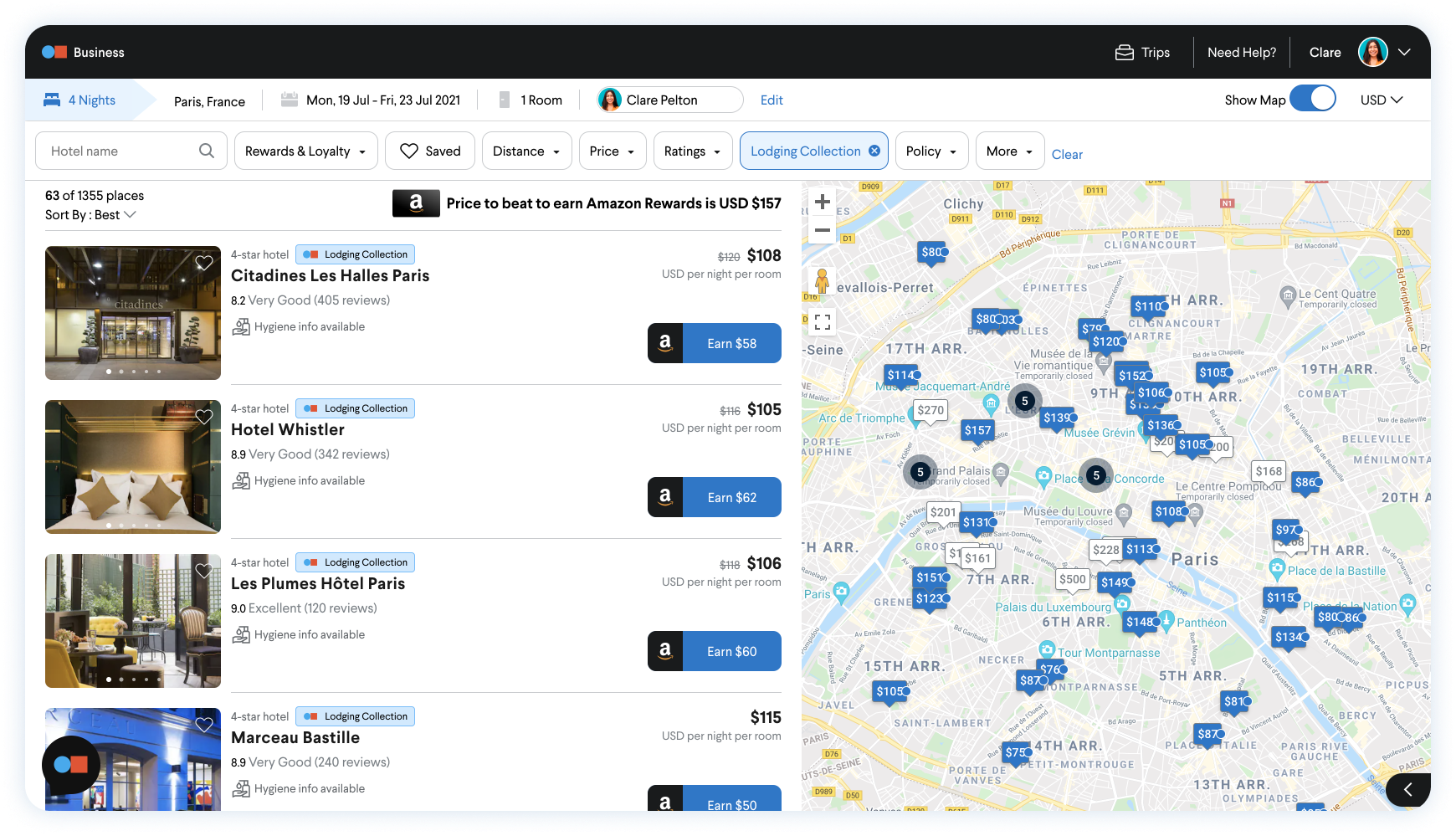Image resolution: width=1456 pixels, height=836 pixels.
Task: Open the Policy filter dropdown
Action: coord(931,151)
